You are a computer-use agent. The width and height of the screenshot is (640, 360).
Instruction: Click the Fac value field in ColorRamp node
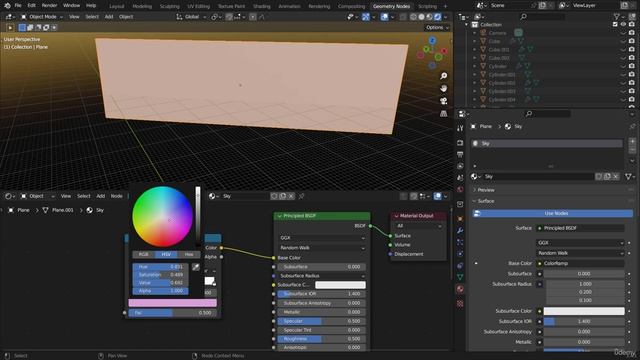[x=173, y=313]
